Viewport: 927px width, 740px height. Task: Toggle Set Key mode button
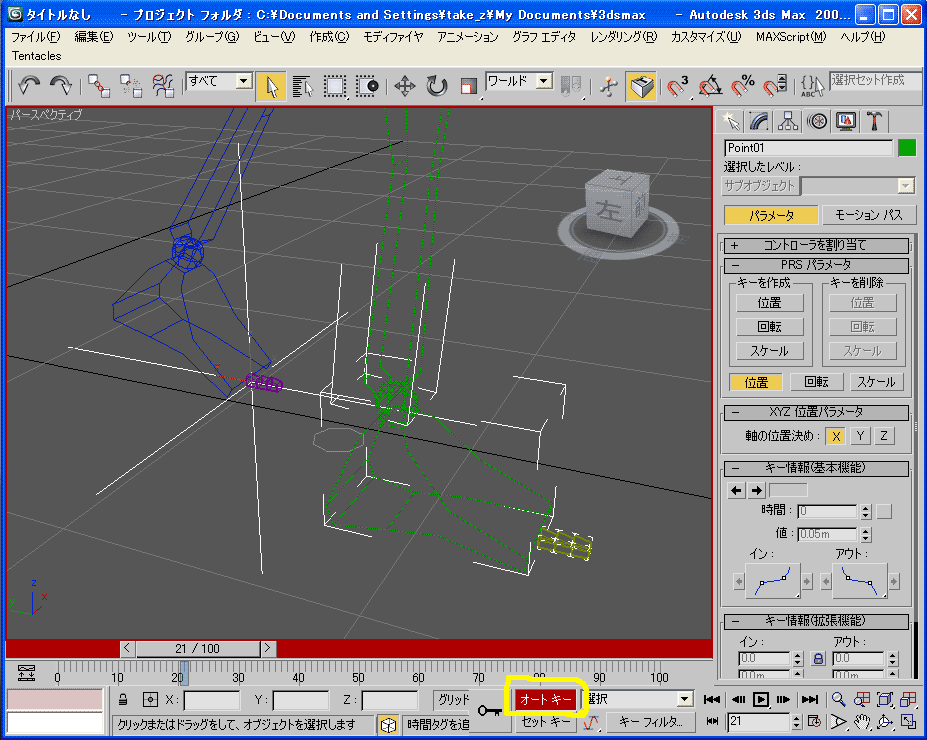(546, 722)
